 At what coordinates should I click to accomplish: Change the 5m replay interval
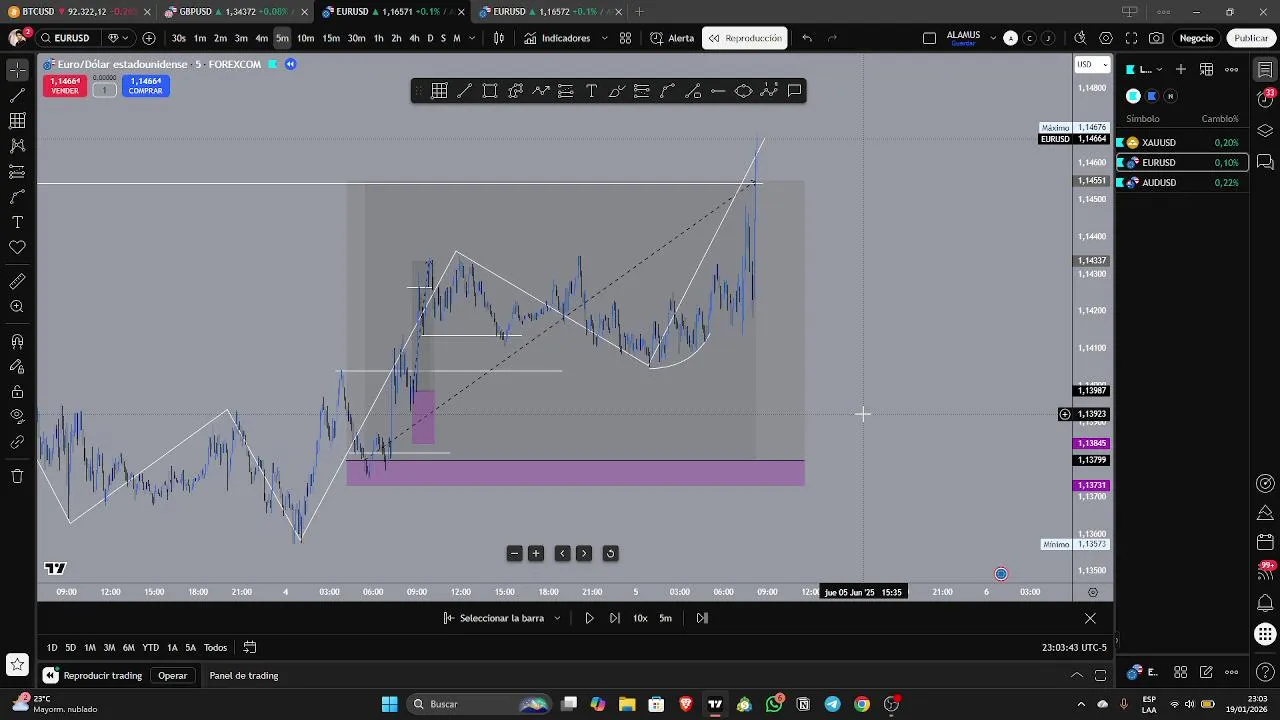point(665,618)
